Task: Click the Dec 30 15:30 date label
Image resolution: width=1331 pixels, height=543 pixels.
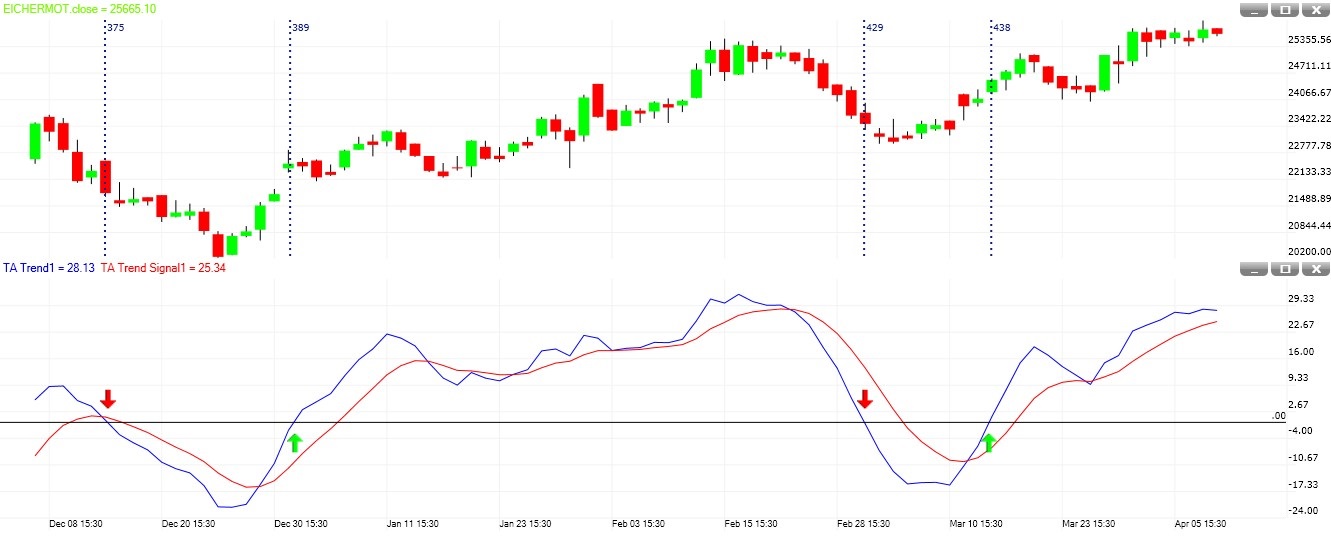Action: 302,523
